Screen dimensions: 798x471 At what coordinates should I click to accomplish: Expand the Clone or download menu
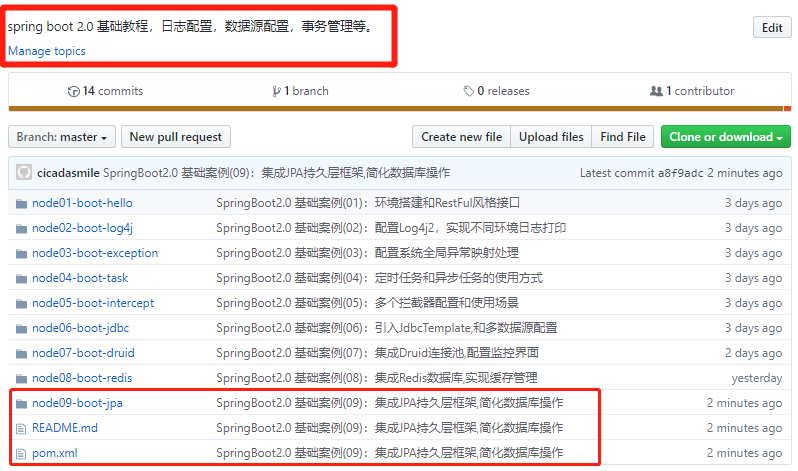(x=726, y=136)
